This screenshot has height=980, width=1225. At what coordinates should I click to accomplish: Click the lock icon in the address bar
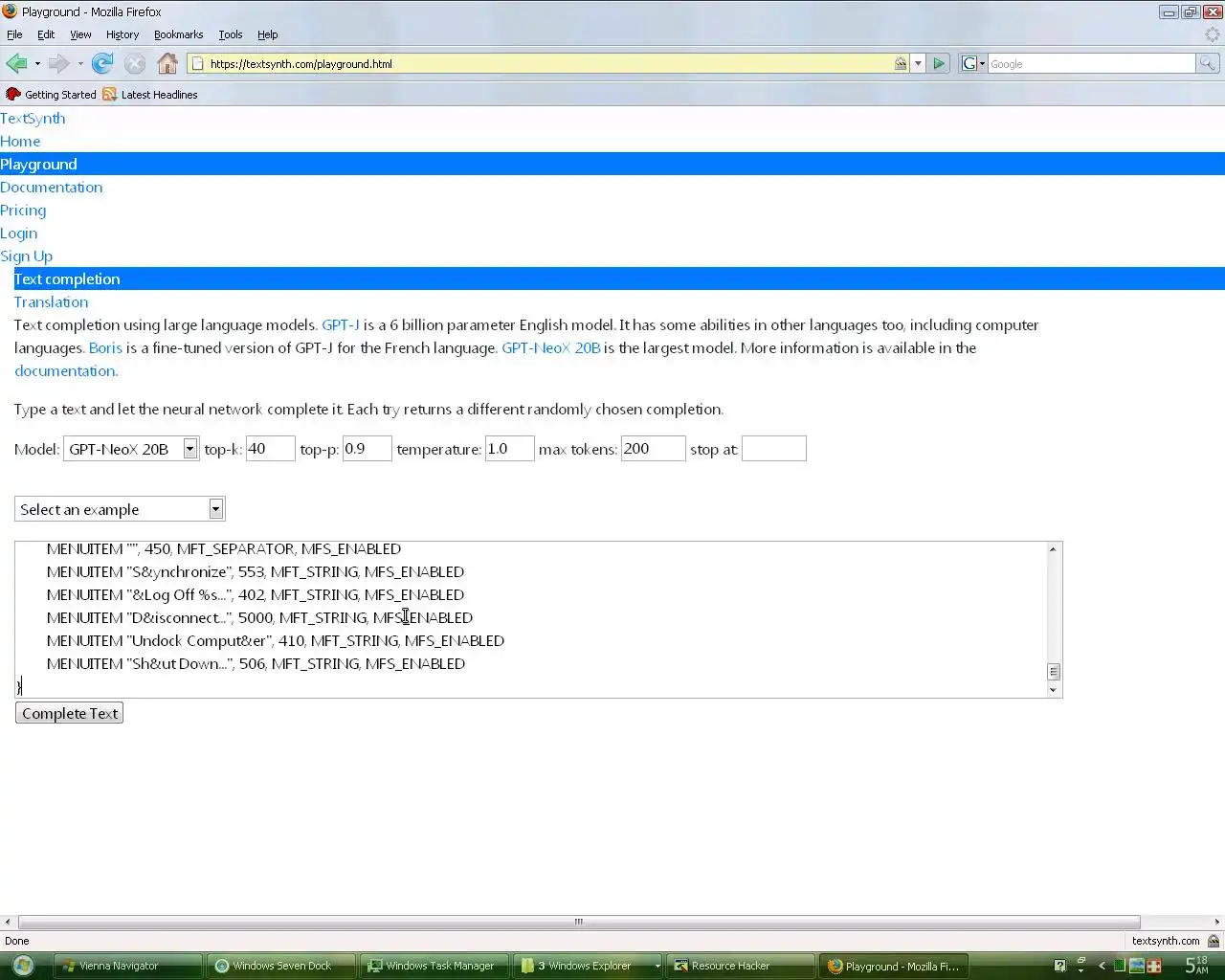coord(901,64)
